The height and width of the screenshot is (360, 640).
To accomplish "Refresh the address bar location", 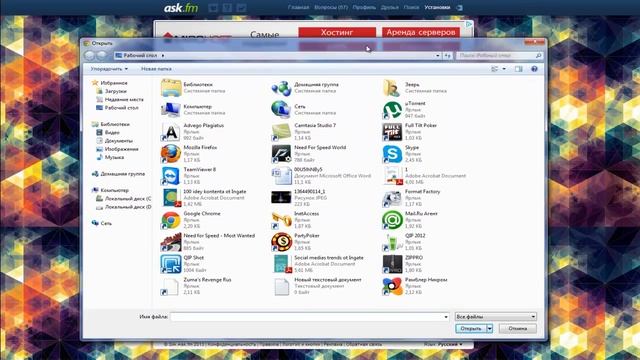I will click(447, 56).
